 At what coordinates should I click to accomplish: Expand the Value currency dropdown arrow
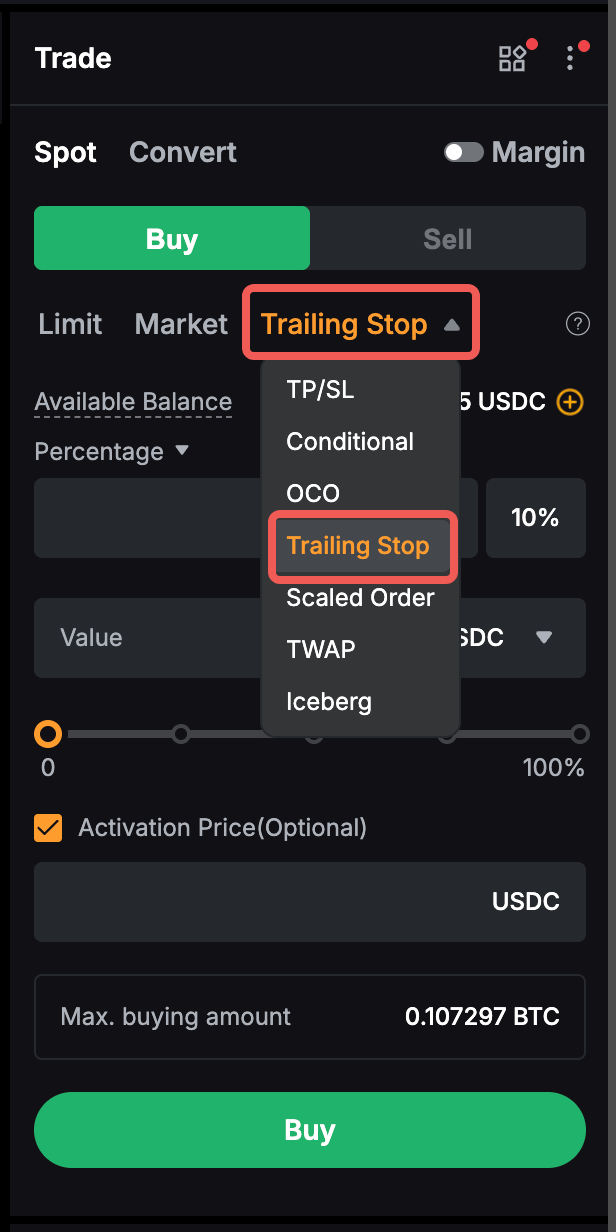(544, 638)
